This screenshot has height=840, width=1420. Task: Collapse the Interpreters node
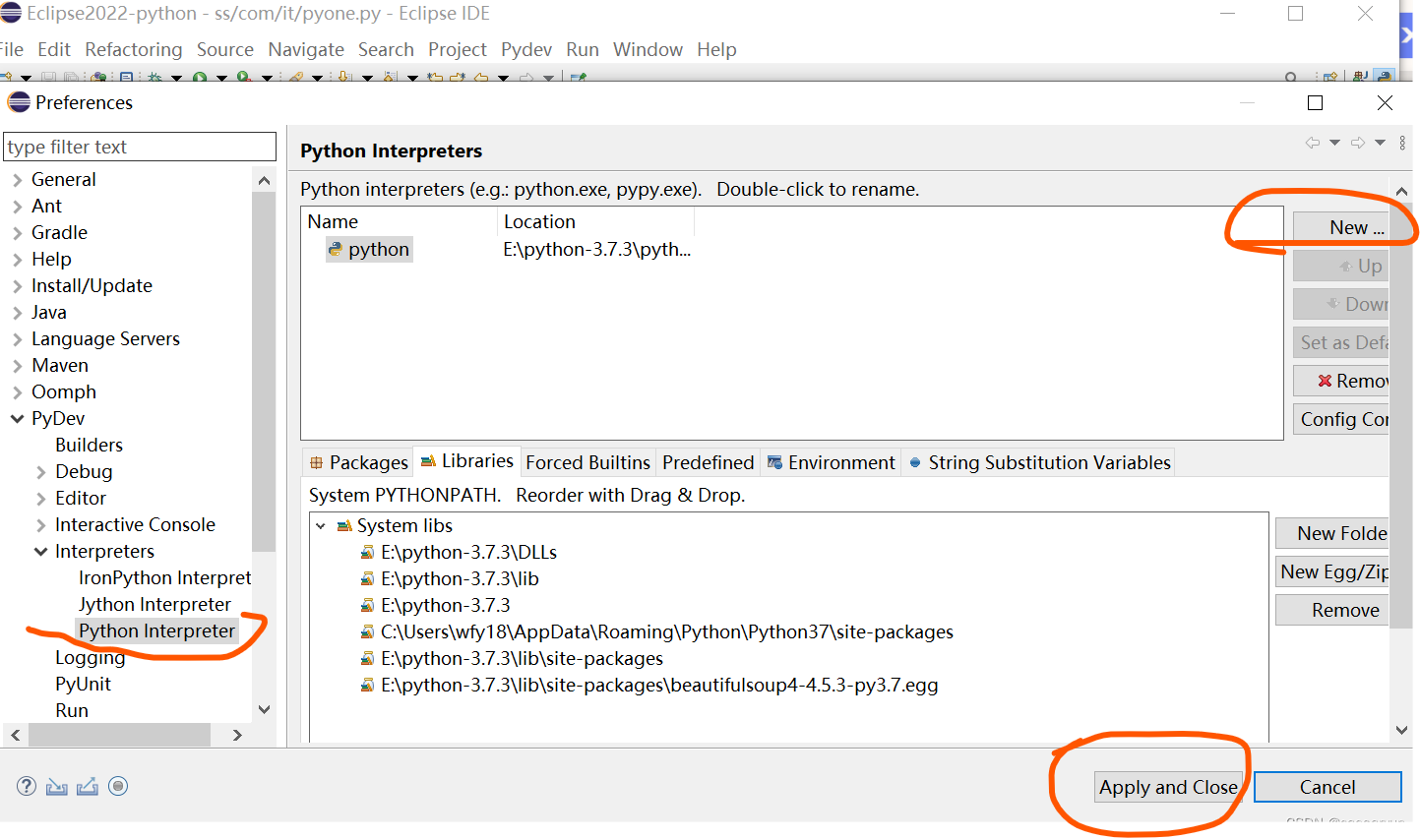[40, 552]
